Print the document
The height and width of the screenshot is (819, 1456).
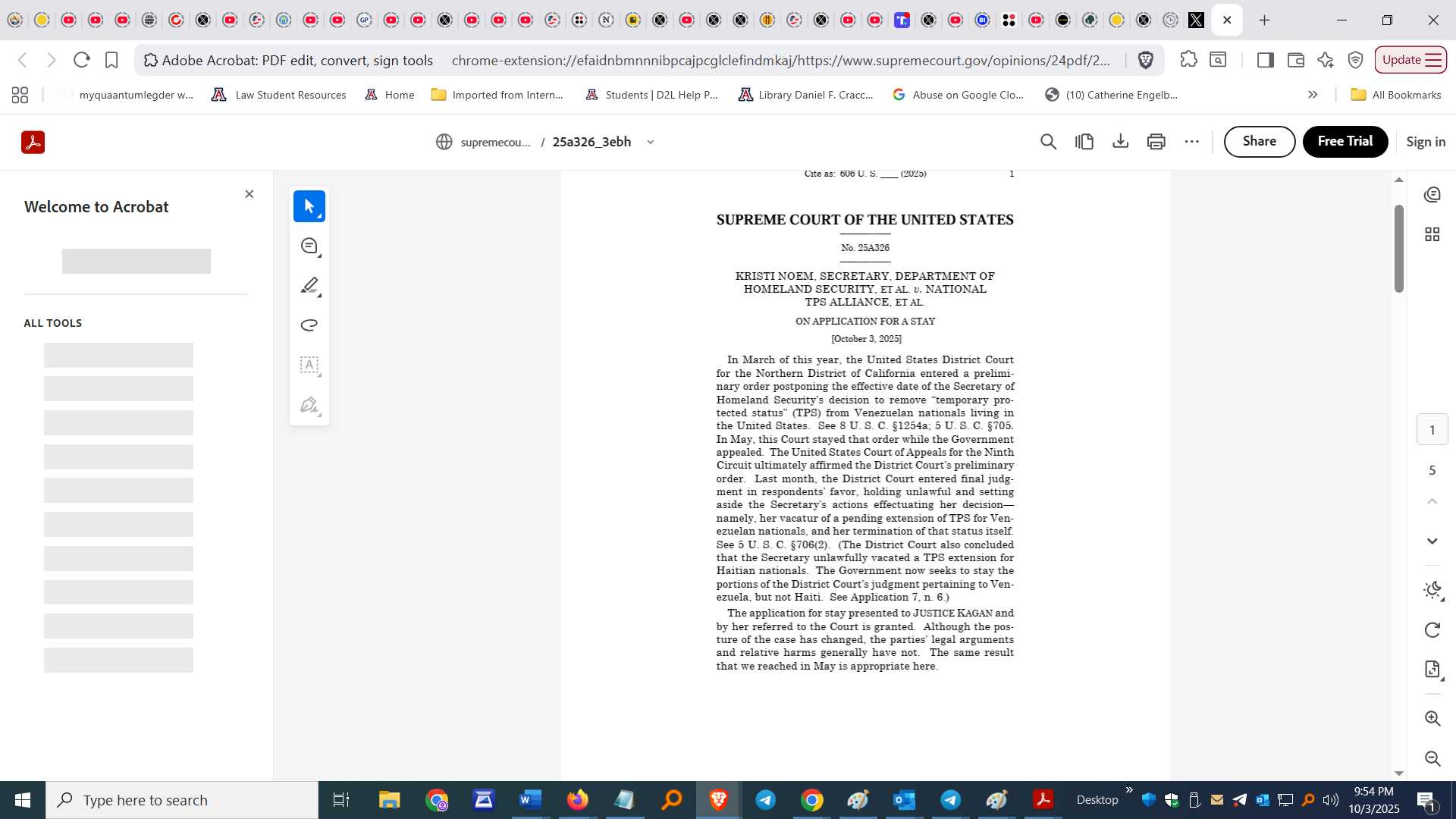pyautogui.click(x=1156, y=142)
